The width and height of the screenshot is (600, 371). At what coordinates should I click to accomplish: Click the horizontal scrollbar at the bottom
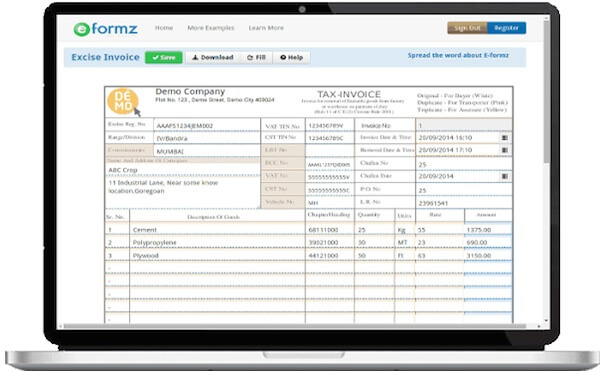(295, 326)
